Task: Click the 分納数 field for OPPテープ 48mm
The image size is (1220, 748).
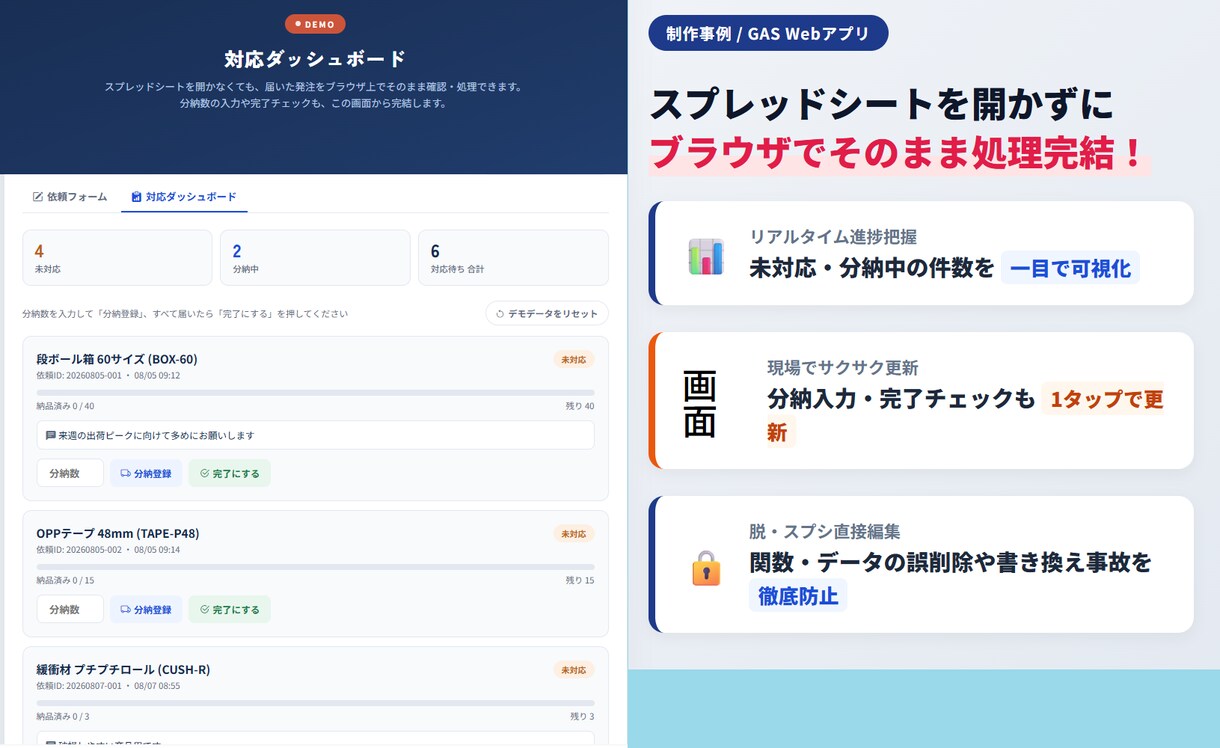Action: point(70,609)
